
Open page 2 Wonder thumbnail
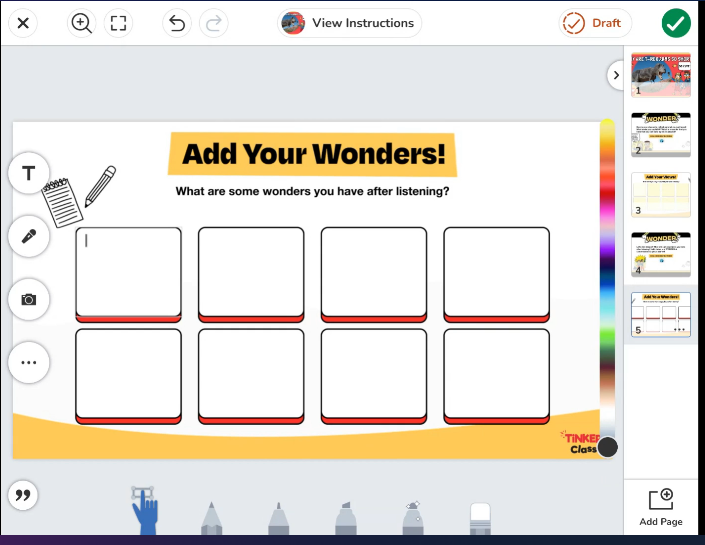(x=660, y=134)
